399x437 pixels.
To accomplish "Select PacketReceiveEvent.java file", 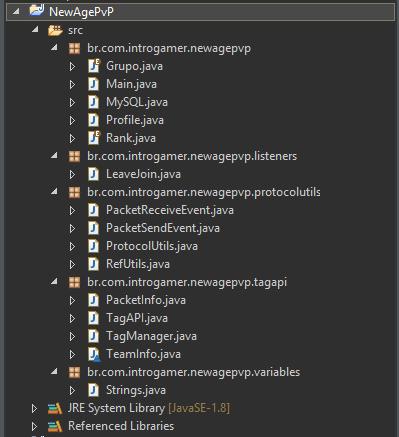I will (x=170, y=210).
